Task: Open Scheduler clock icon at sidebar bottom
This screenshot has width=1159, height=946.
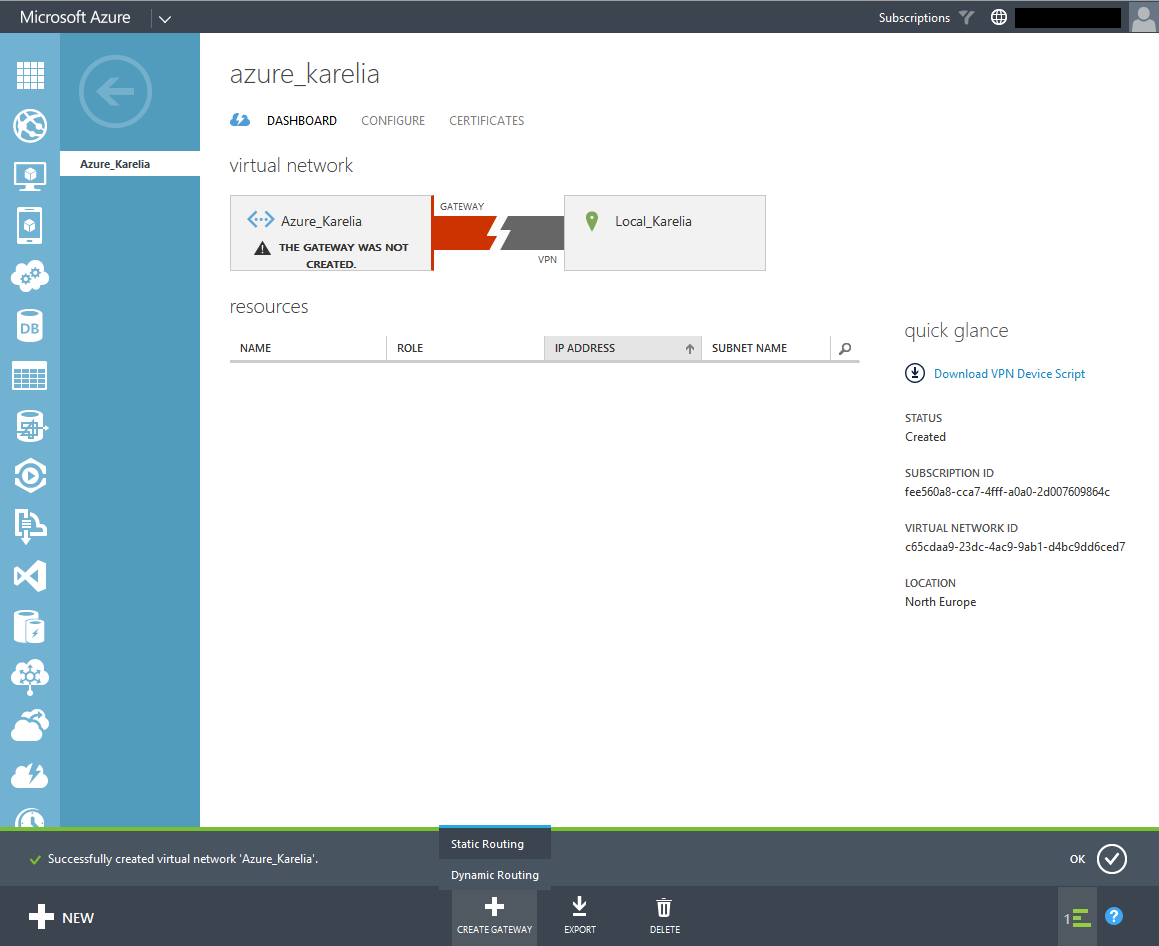Action: point(30,817)
